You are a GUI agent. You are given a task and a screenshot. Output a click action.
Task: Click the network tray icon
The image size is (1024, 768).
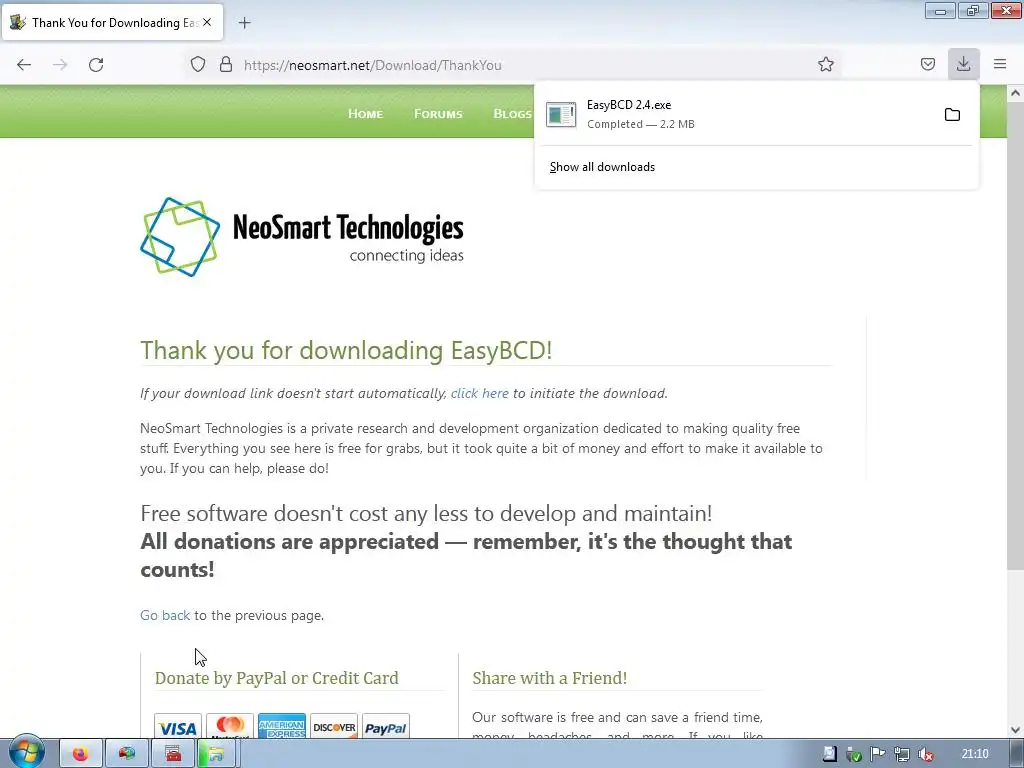tap(902, 754)
